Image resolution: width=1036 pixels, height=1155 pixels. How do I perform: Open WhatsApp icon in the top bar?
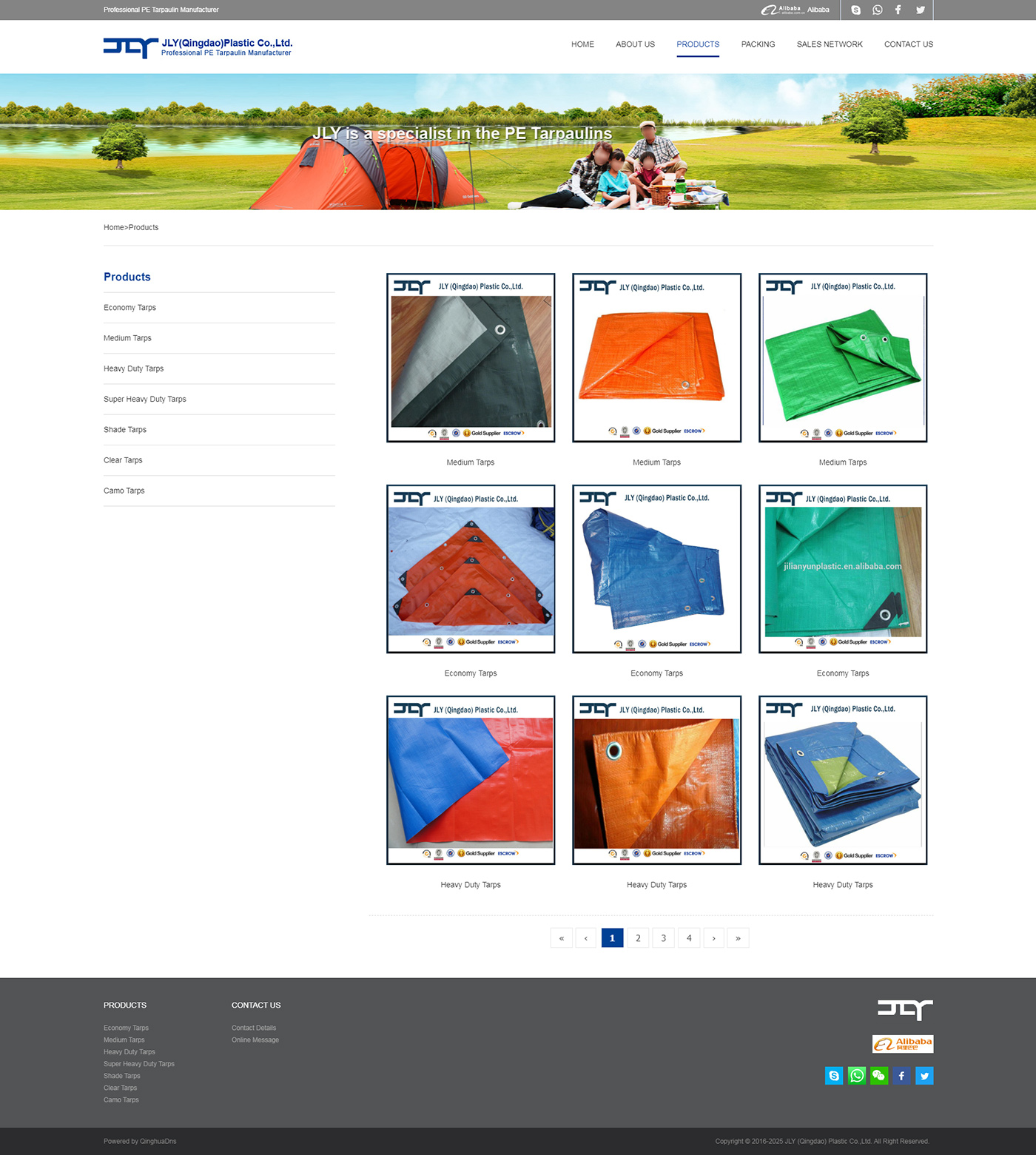click(x=877, y=10)
